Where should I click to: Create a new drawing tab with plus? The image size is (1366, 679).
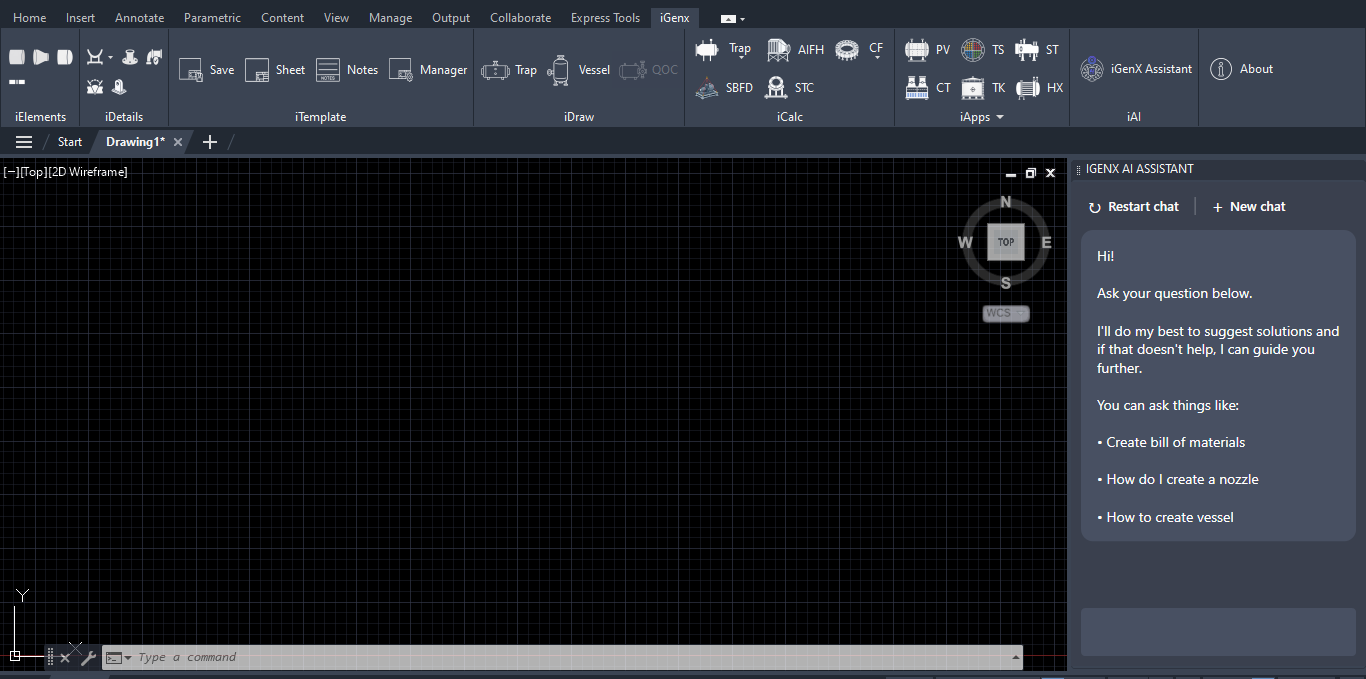210,142
